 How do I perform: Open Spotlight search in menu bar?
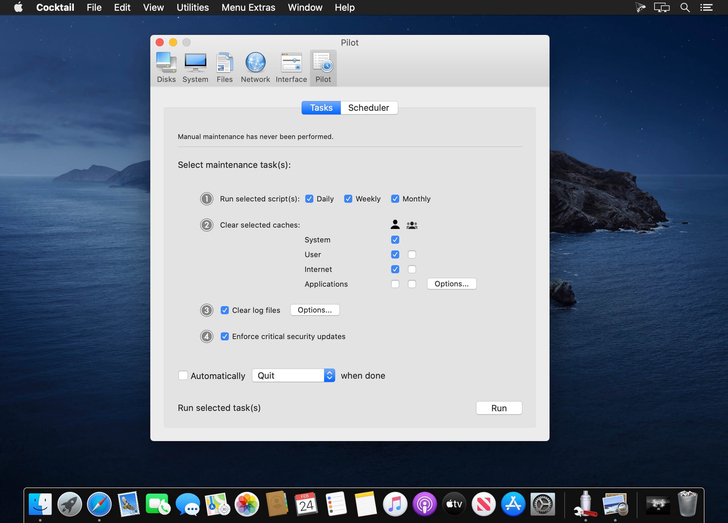(685, 7)
